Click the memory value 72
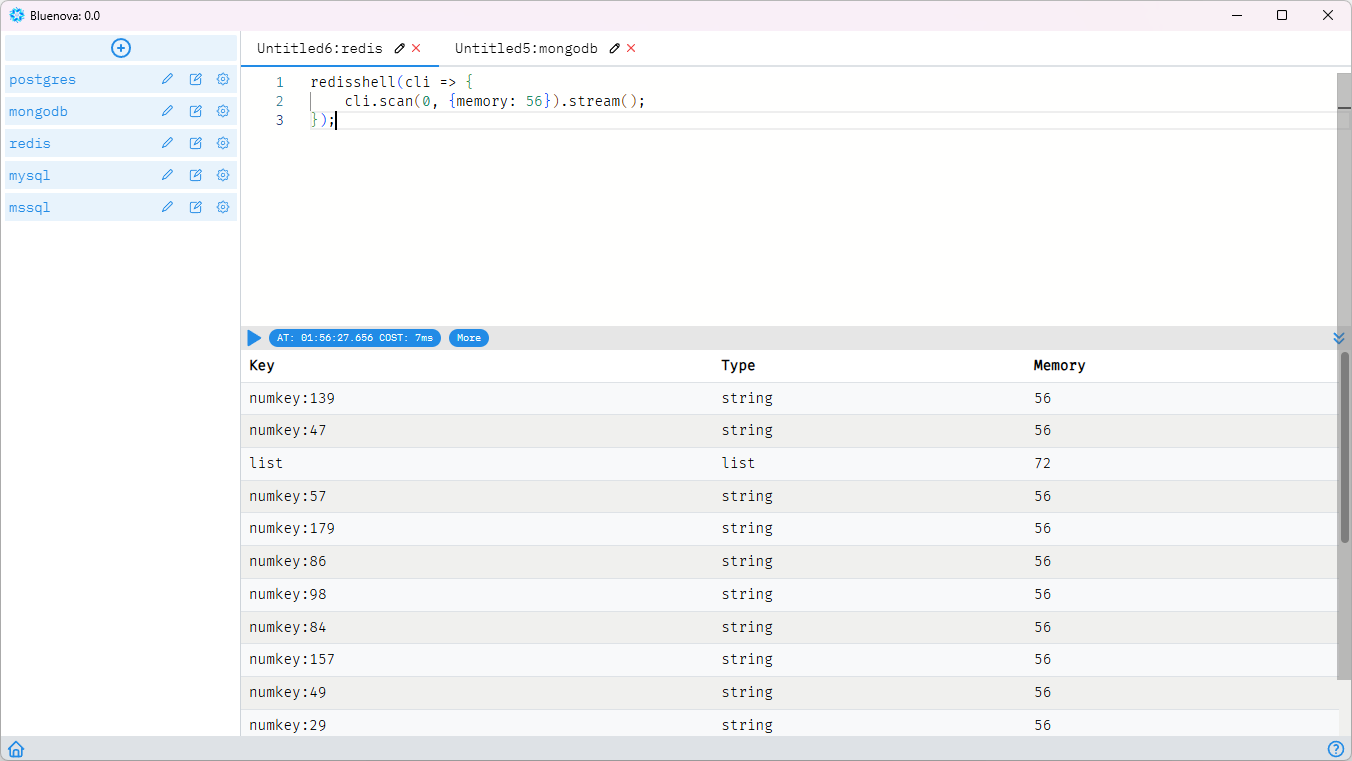The height and width of the screenshot is (761, 1352). click(x=1043, y=463)
